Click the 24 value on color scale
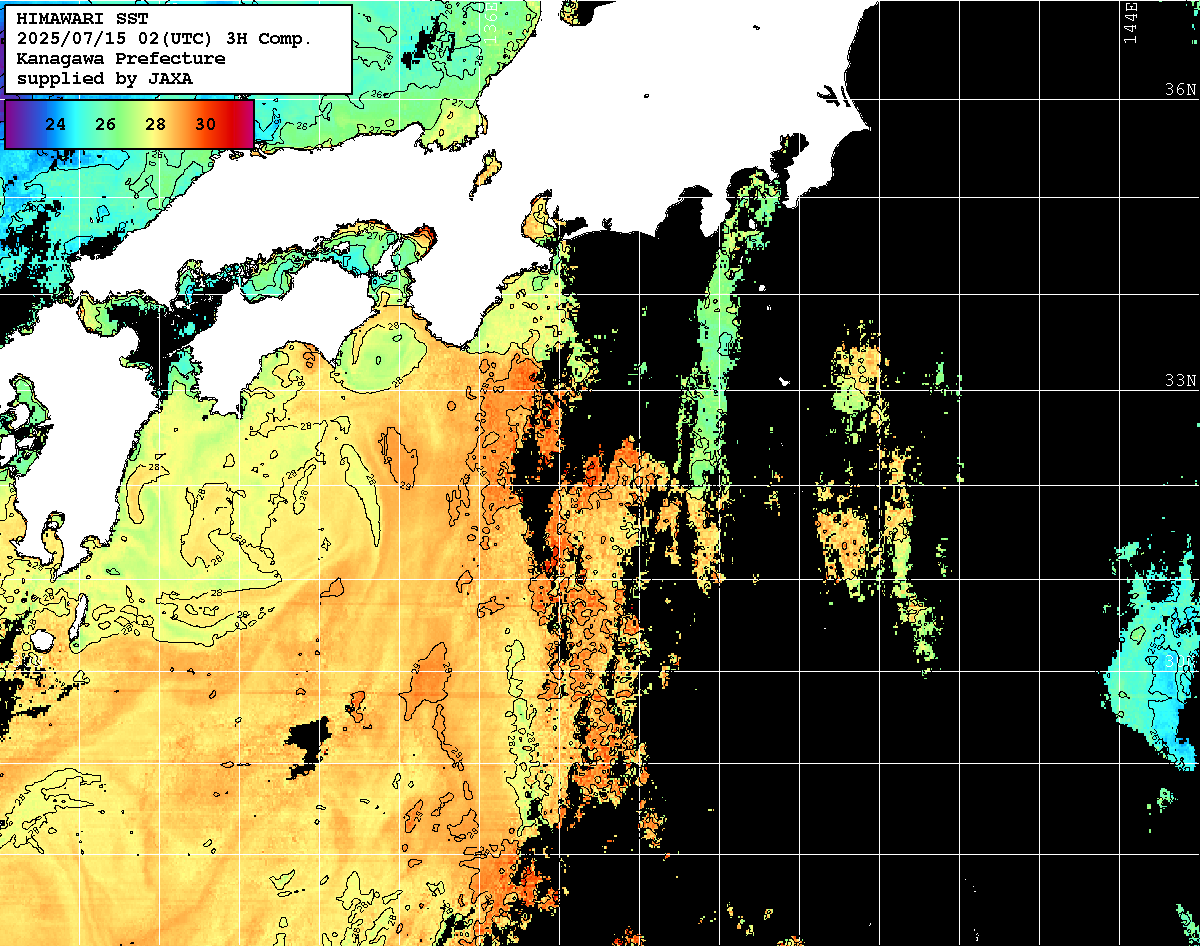This screenshot has height=946, width=1200. coord(57,125)
